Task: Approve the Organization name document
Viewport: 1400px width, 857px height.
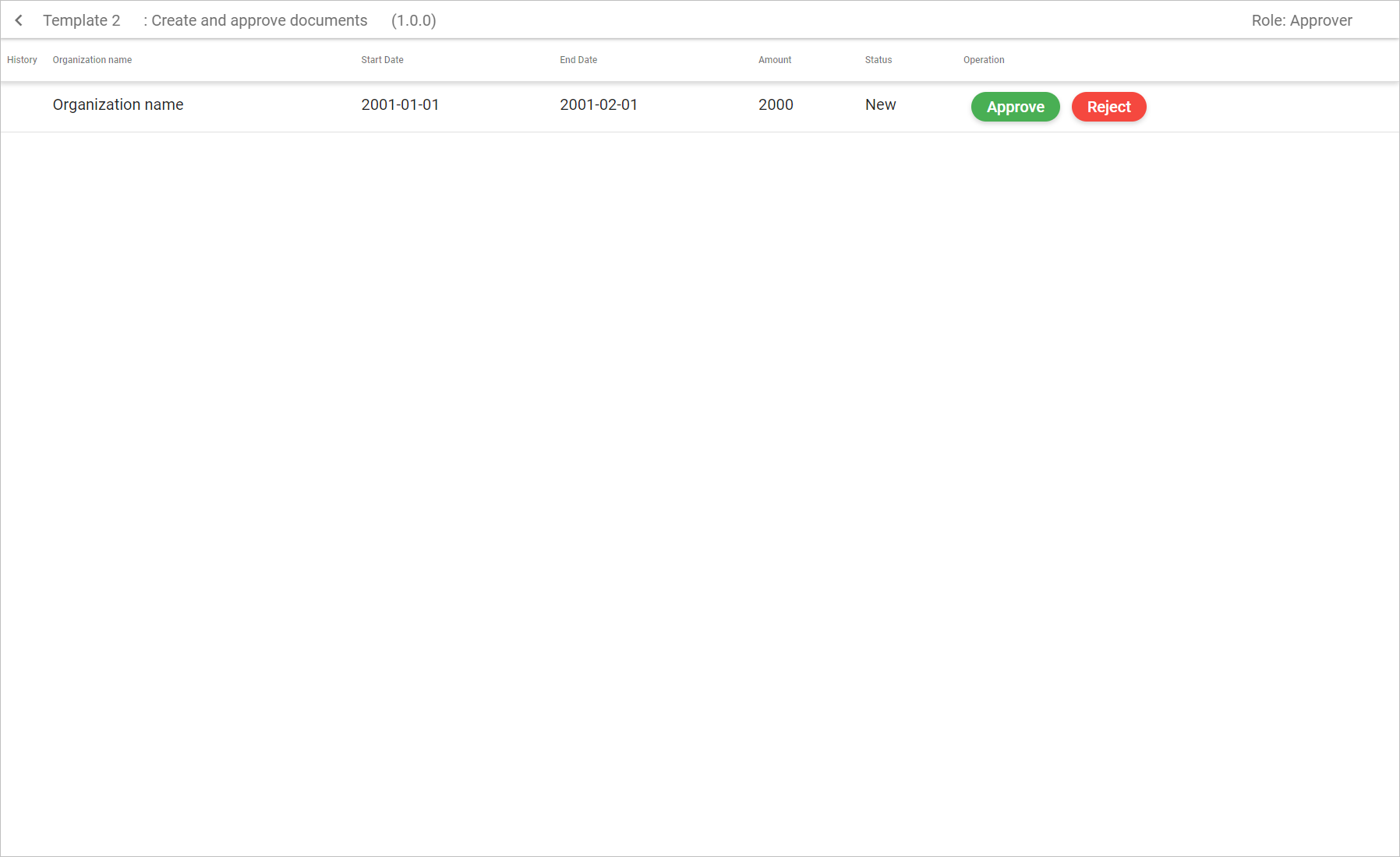Action: 1015,107
